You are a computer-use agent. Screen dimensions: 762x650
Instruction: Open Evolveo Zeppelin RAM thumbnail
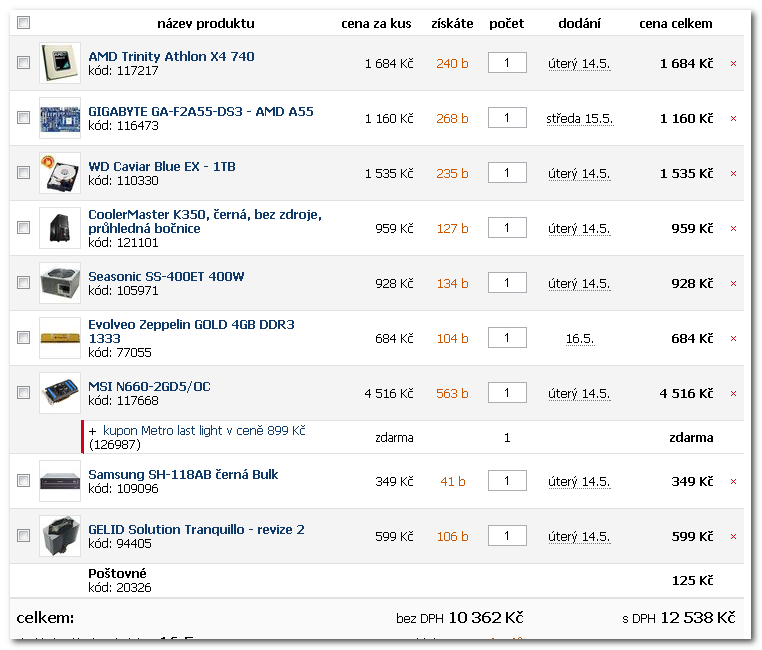(60, 338)
